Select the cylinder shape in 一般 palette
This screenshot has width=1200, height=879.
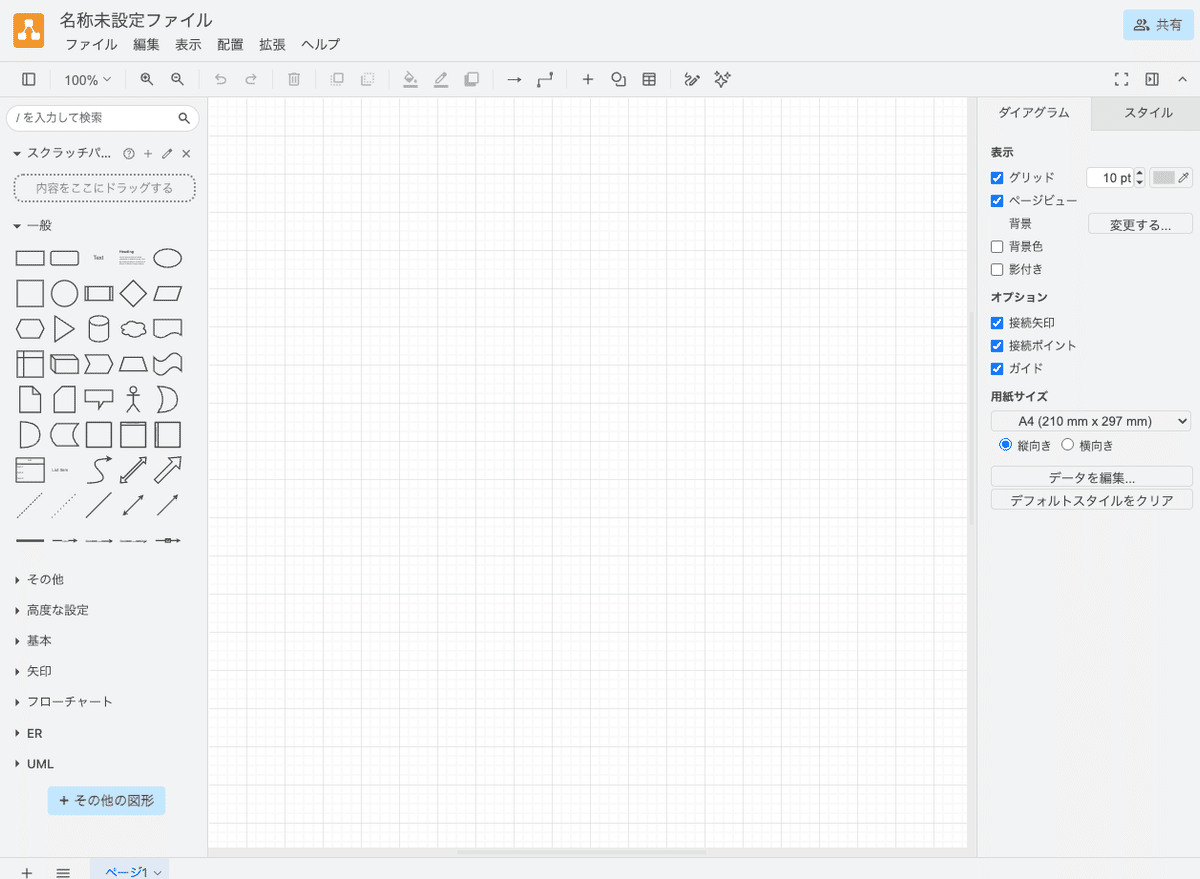tap(98, 328)
